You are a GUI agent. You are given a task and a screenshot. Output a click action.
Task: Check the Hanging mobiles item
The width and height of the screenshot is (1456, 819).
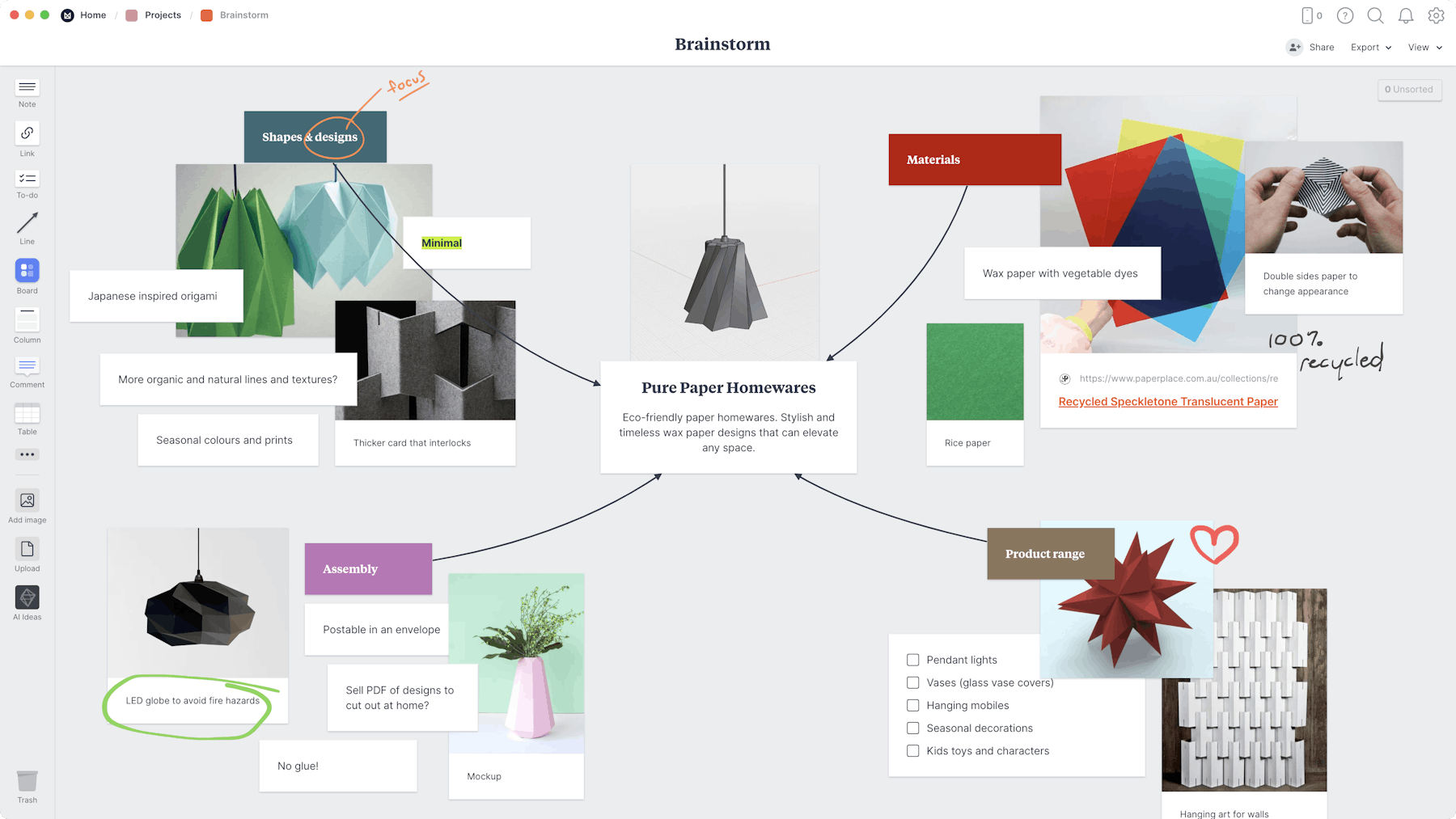[x=913, y=705]
